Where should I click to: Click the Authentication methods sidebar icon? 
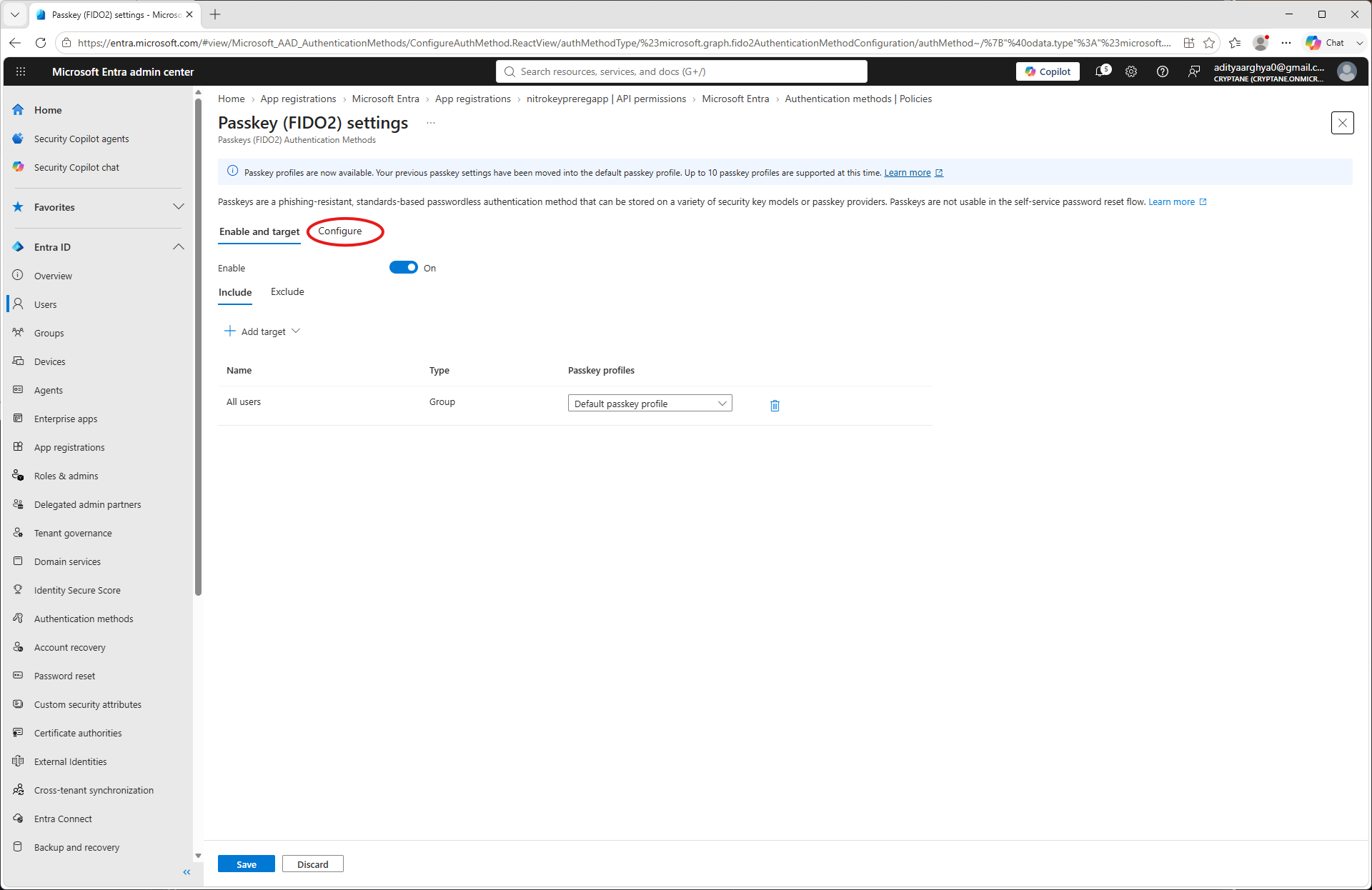coord(18,619)
